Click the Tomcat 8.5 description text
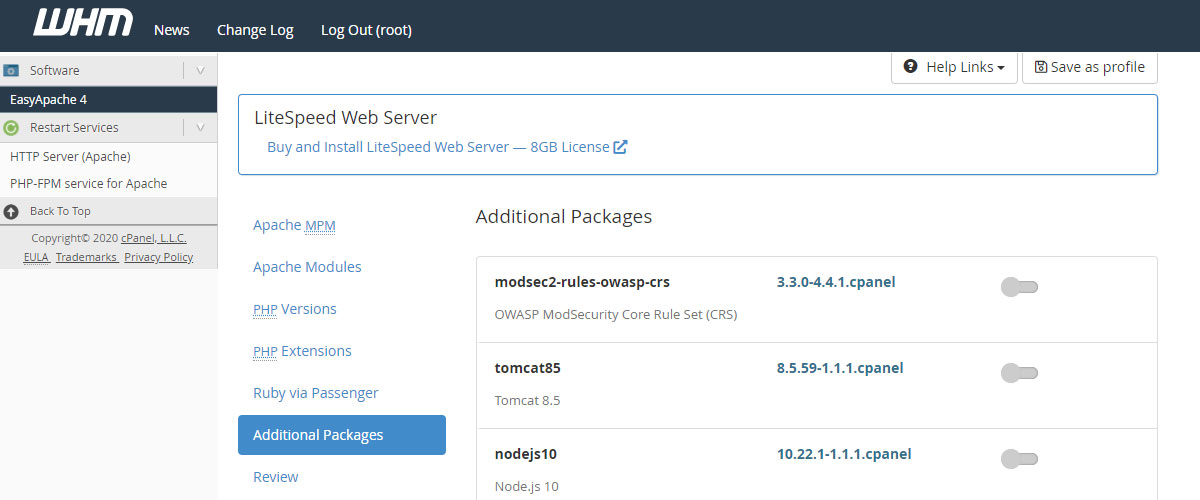This screenshot has width=1200, height=500. coord(528,400)
